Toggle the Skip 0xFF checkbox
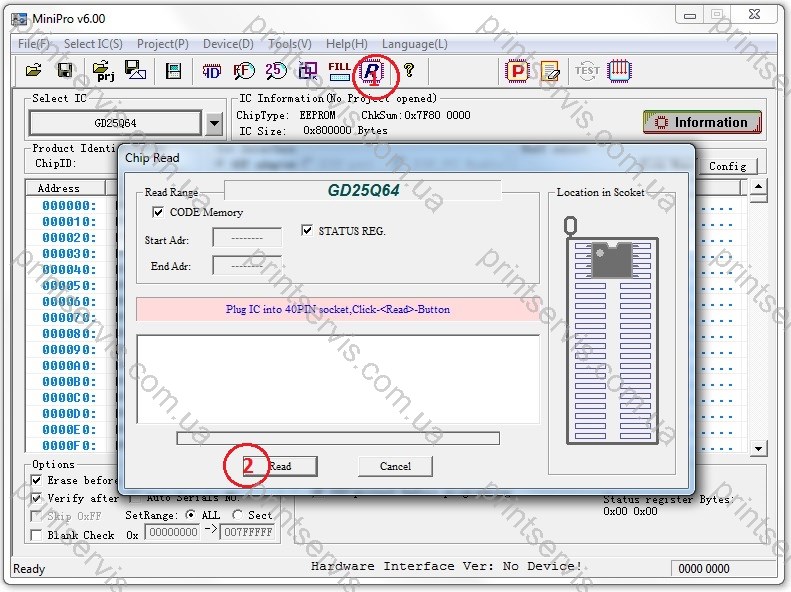 pyautogui.click(x=36, y=516)
